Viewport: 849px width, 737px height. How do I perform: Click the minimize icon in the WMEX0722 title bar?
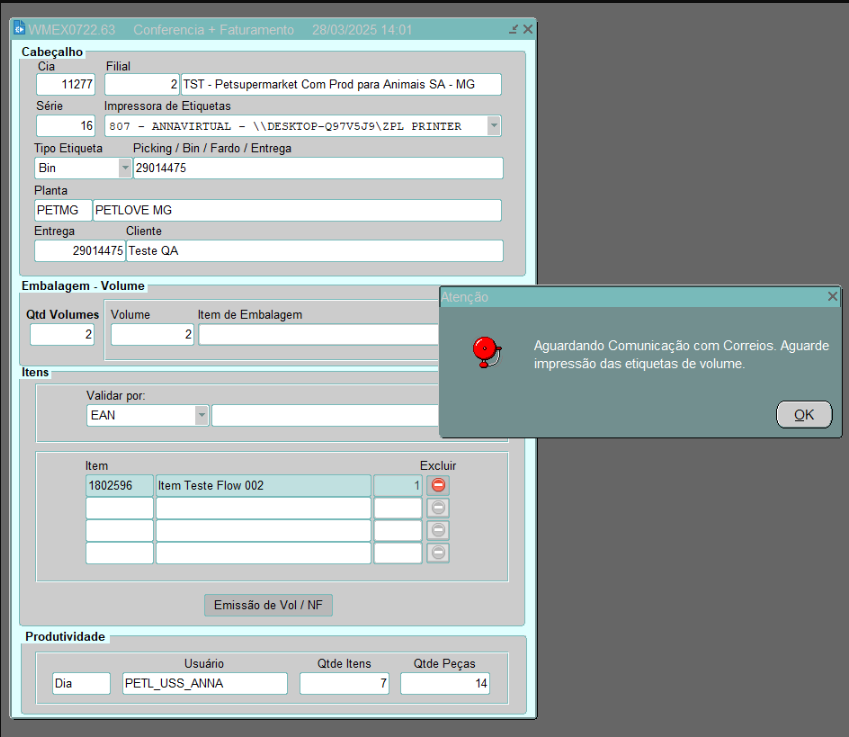tap(513, 30)
